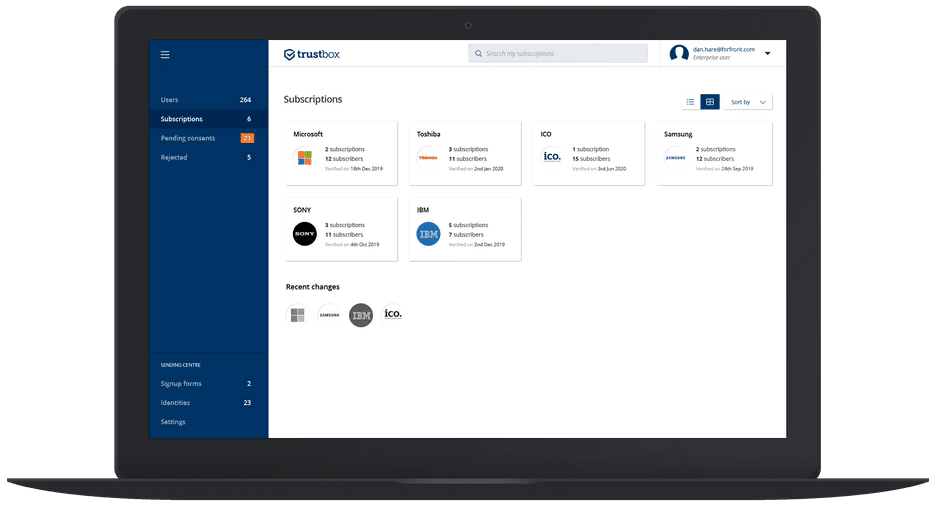Click the Microsoft logo in its card
940x516 pixels.
click(305, 158)
